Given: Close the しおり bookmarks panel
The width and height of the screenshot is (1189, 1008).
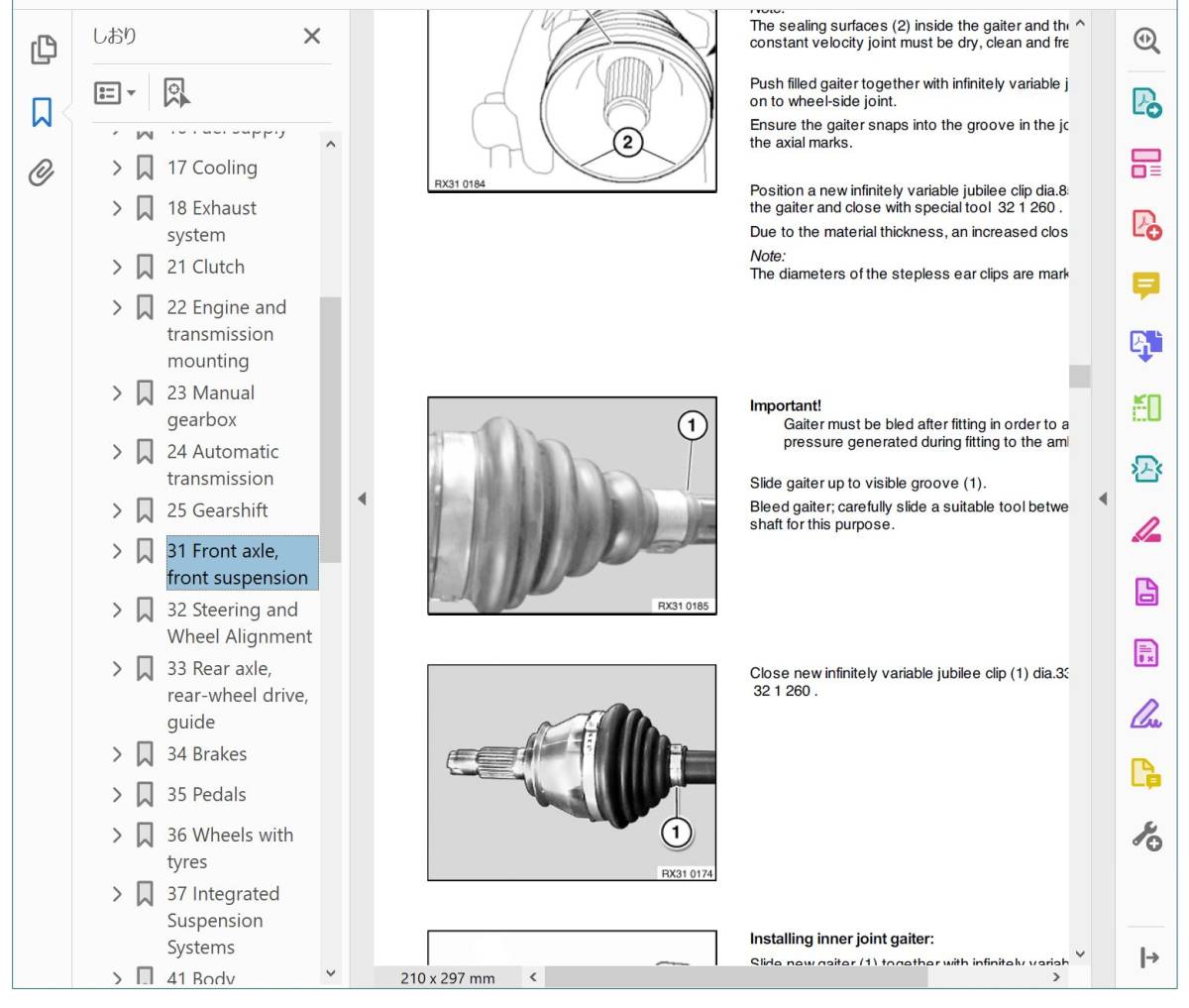Looking at the screenshot, I should 311,37.
